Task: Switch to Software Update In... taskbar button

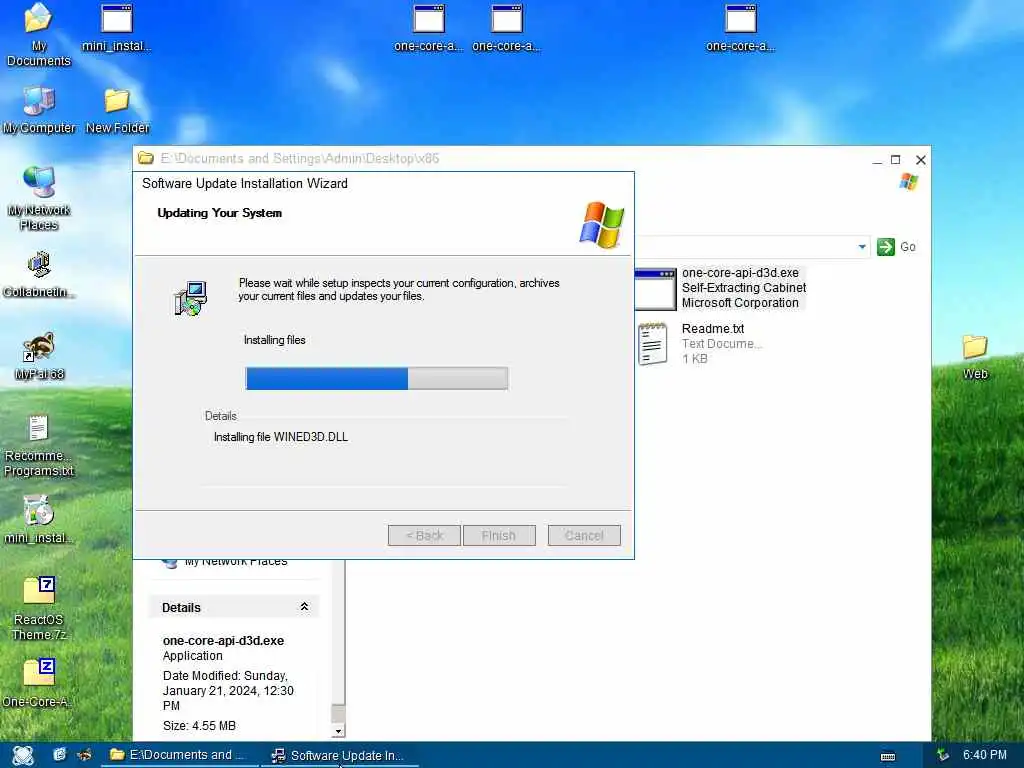Action: pyautogui.click(x=338, y=755)
